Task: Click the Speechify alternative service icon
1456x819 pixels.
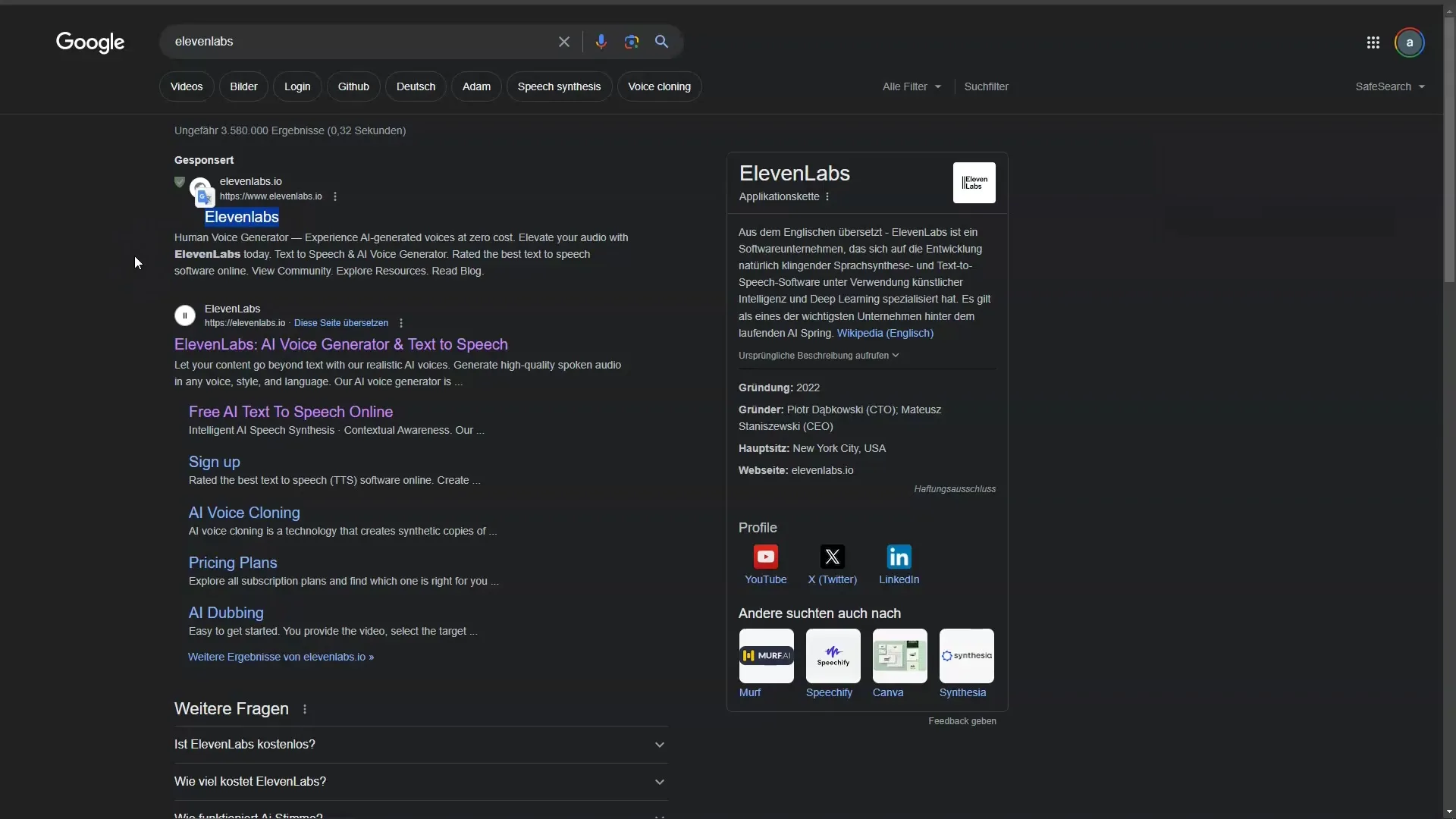Action: click(833, 656)
